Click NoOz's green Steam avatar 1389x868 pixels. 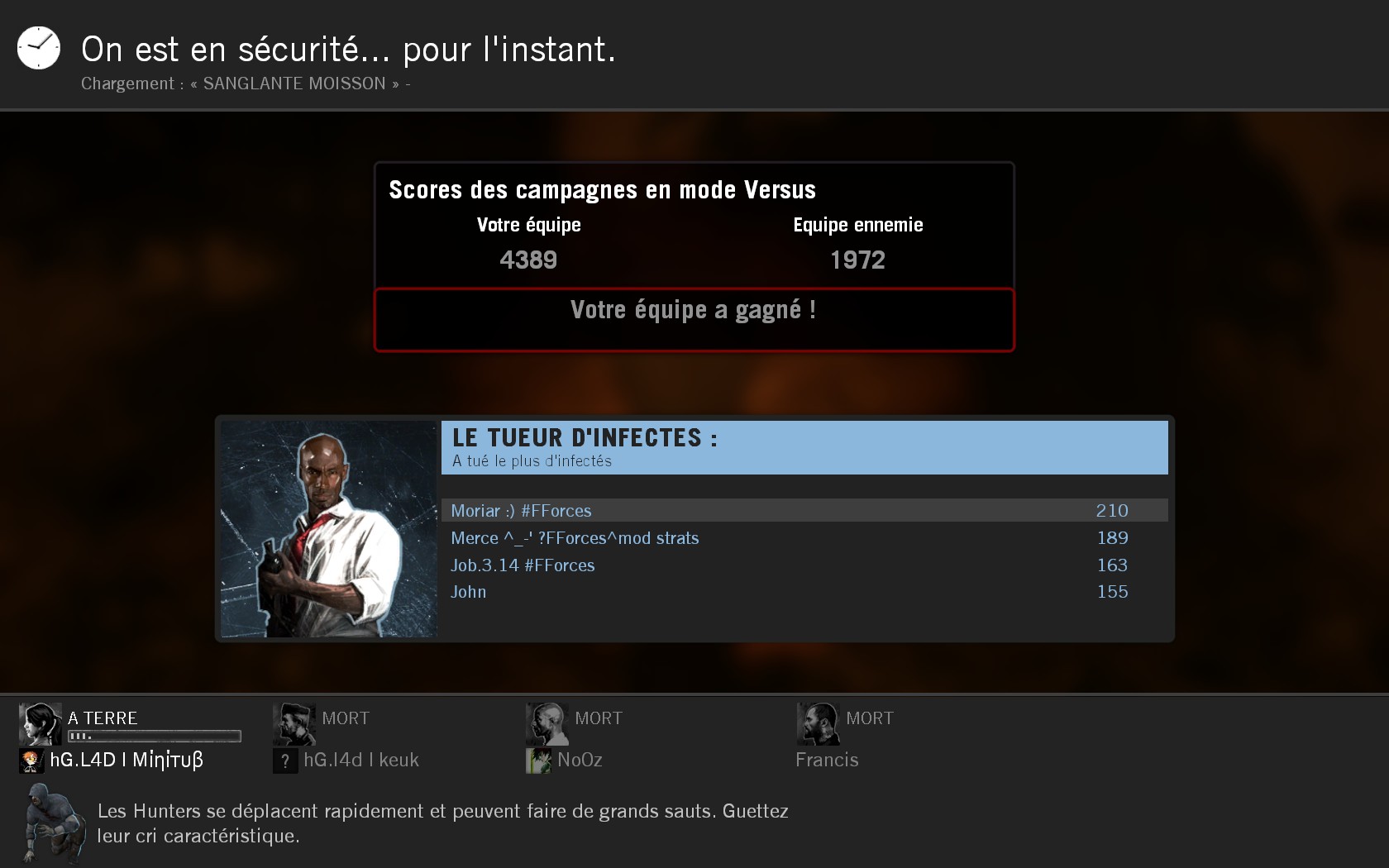pyautogui.click(x=538, y=761)
